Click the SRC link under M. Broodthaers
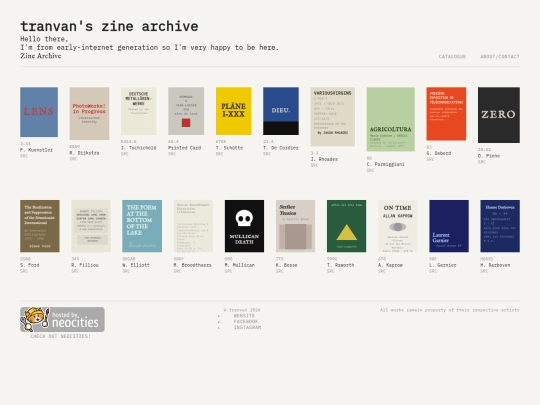 tap(177, 271)
